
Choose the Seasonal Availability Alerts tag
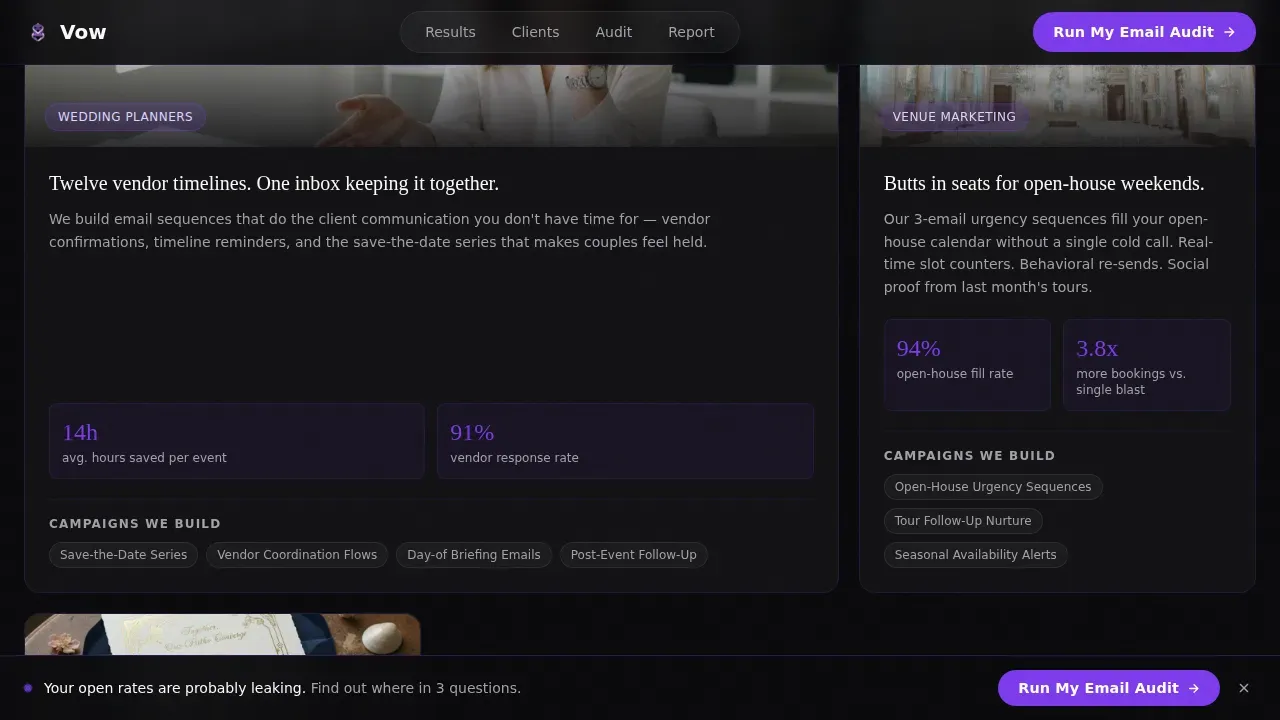pyautogui.click(x=975, y=555)
